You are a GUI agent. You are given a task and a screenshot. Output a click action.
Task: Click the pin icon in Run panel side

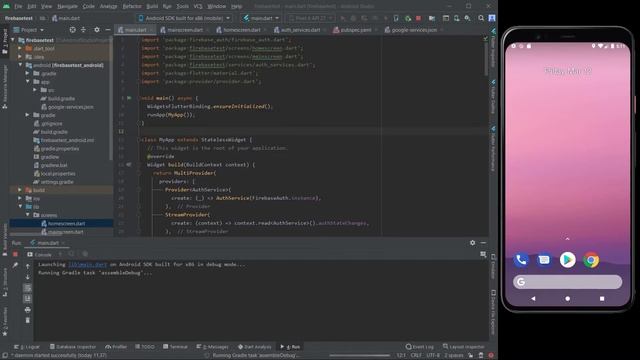[15, 266]
